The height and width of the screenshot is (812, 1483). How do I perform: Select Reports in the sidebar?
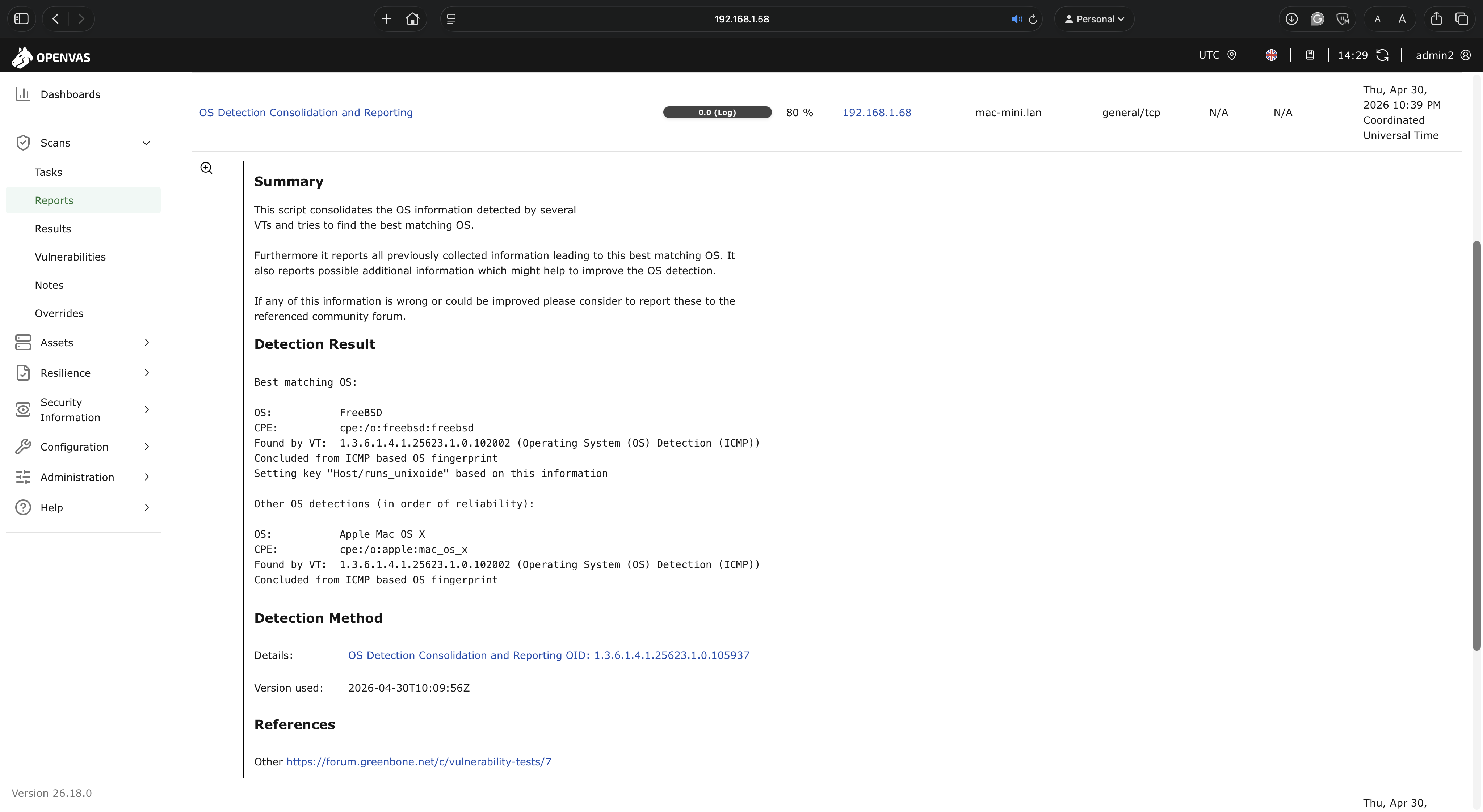point(83,200)
